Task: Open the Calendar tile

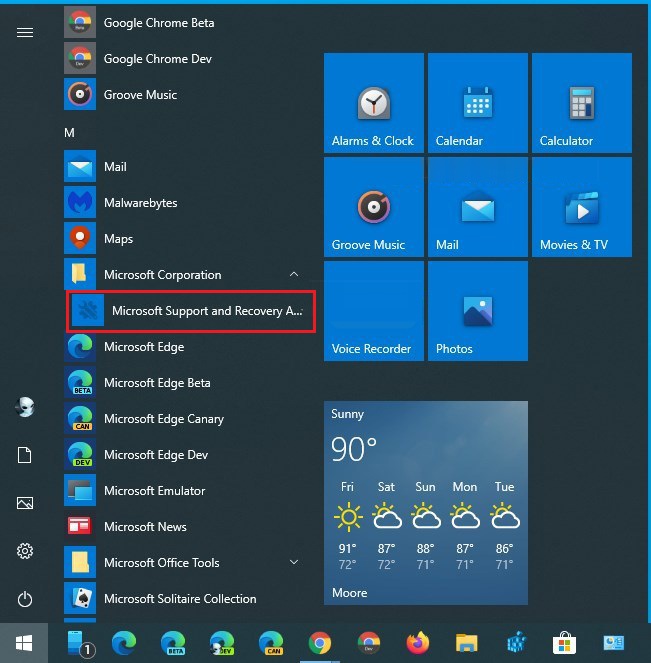Action: tap(478, 103)
